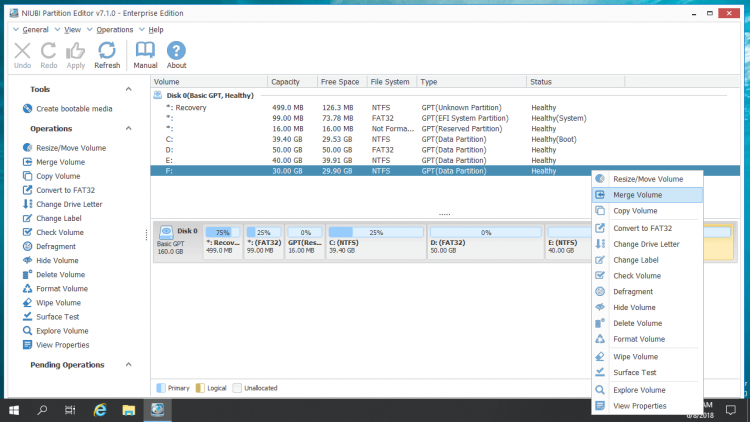Image resolution: width=750 pixels, height=422 pixels.
Task: Click the Create bootable media icon
Action: pyautogui.click(x=27, y=109)
